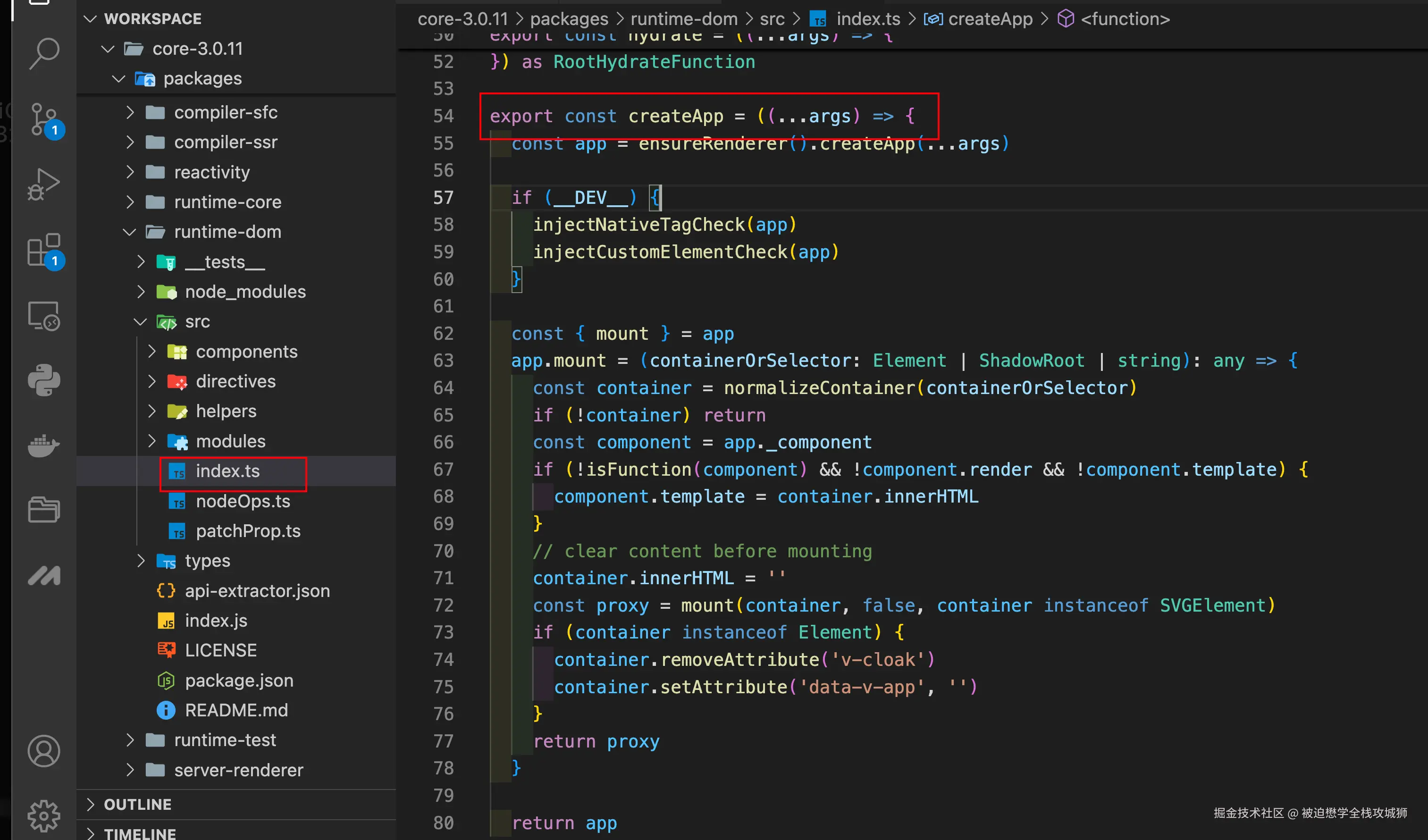This screenshot has height=840, width=1428.
Task: Open the Accounts menu icon
Action: click(43, 750)
